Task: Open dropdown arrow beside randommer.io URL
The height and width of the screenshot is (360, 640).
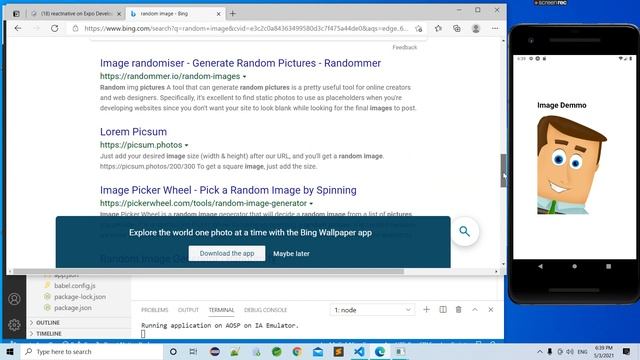Action: (x=244, y=76)
